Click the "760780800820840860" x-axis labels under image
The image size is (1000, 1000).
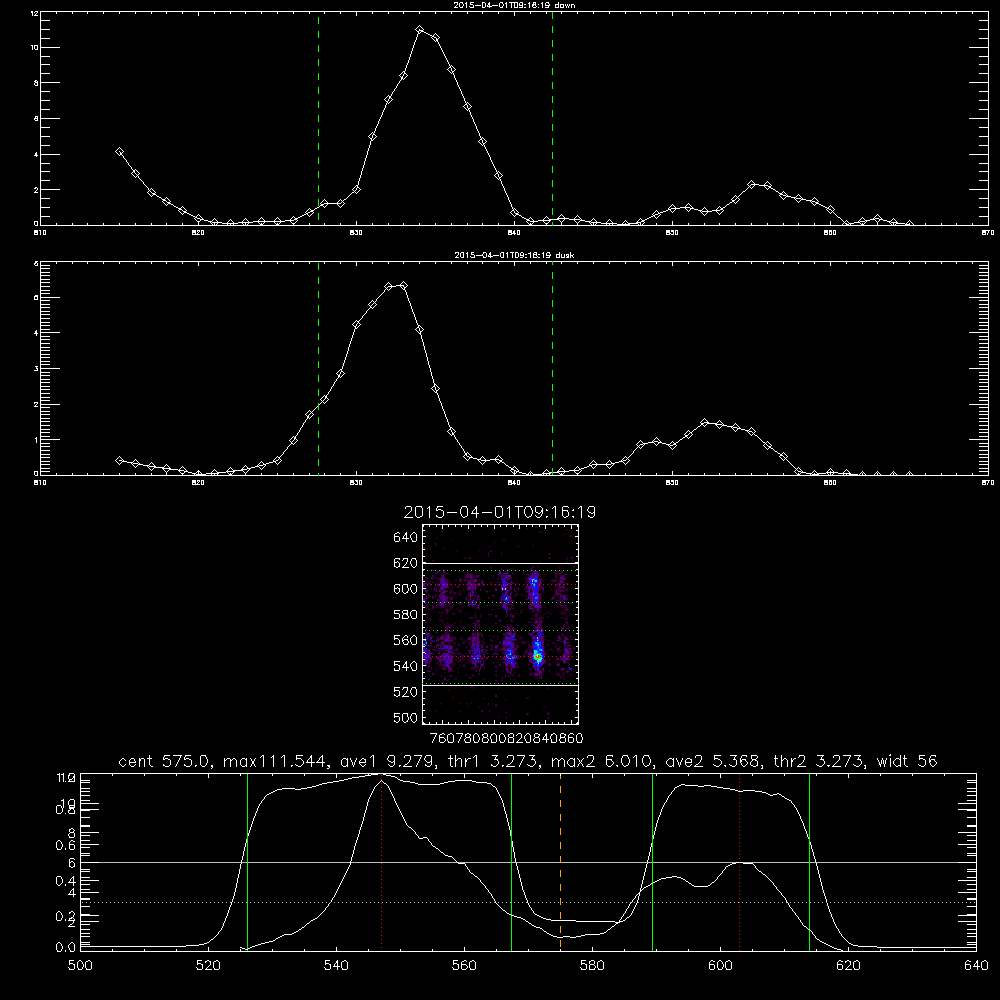(507, 739)
